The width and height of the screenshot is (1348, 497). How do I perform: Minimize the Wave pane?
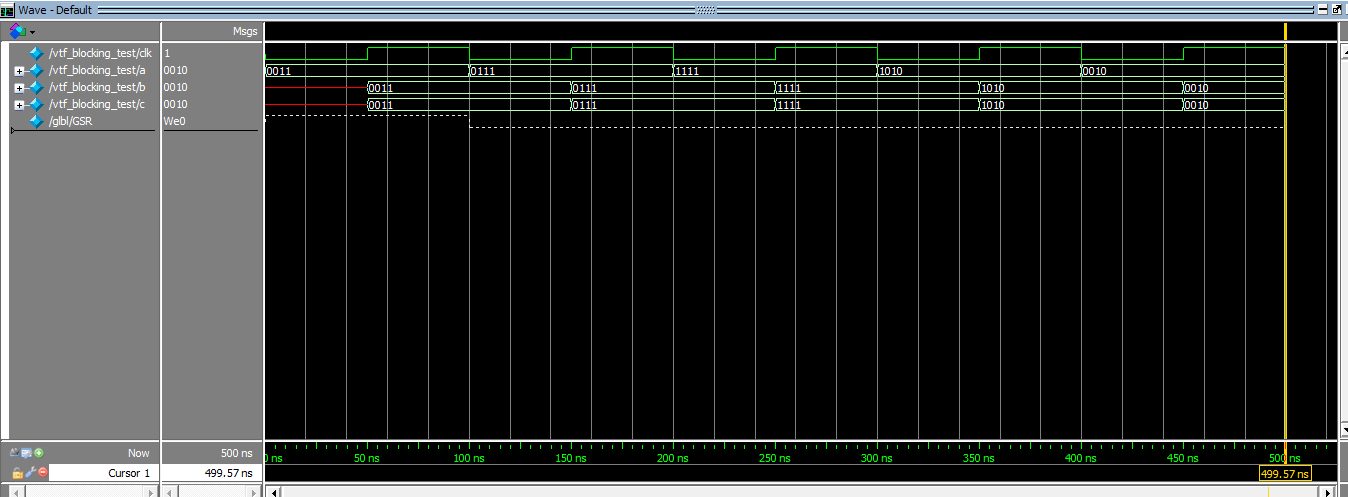pyautogui.click(x=1323, y=9)
